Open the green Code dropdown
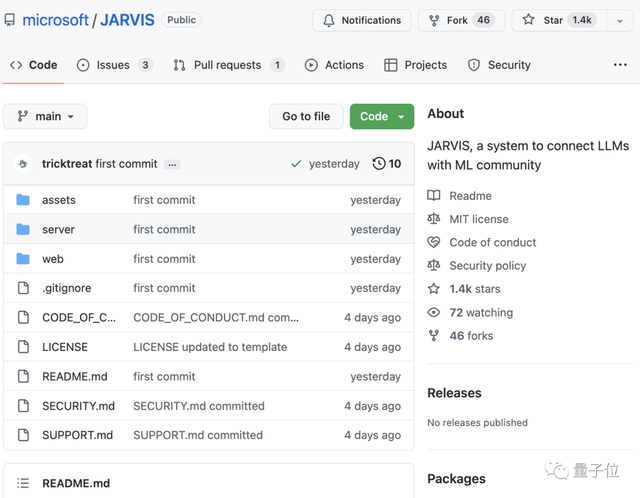 tap(381, 116)
